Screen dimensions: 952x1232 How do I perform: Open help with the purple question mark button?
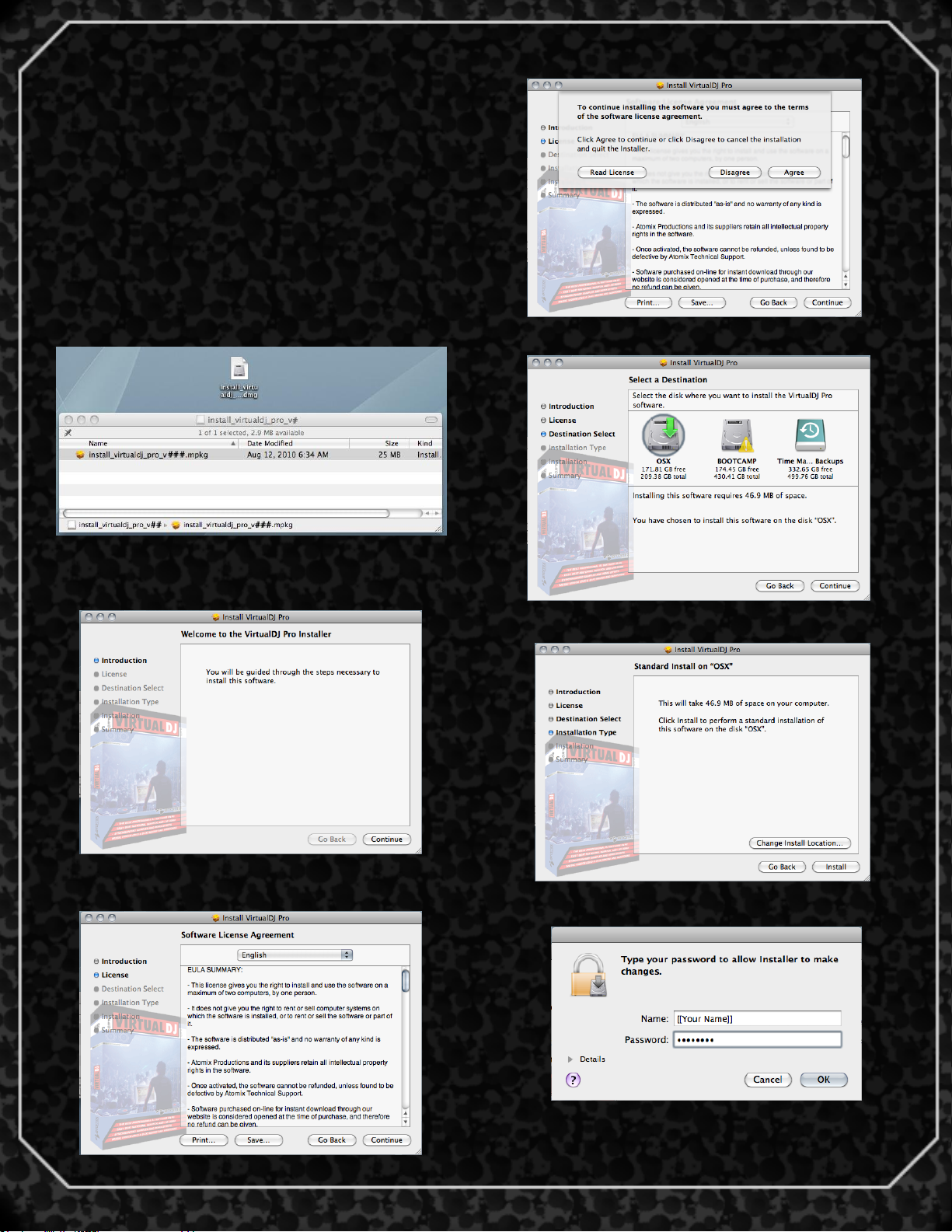point(574,1080)
